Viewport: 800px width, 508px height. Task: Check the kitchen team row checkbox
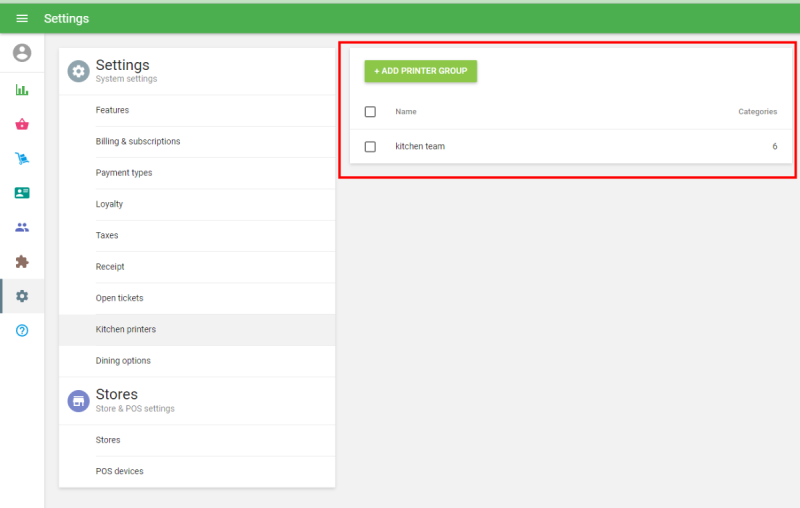pyautogui.click(x=370, y=147)
